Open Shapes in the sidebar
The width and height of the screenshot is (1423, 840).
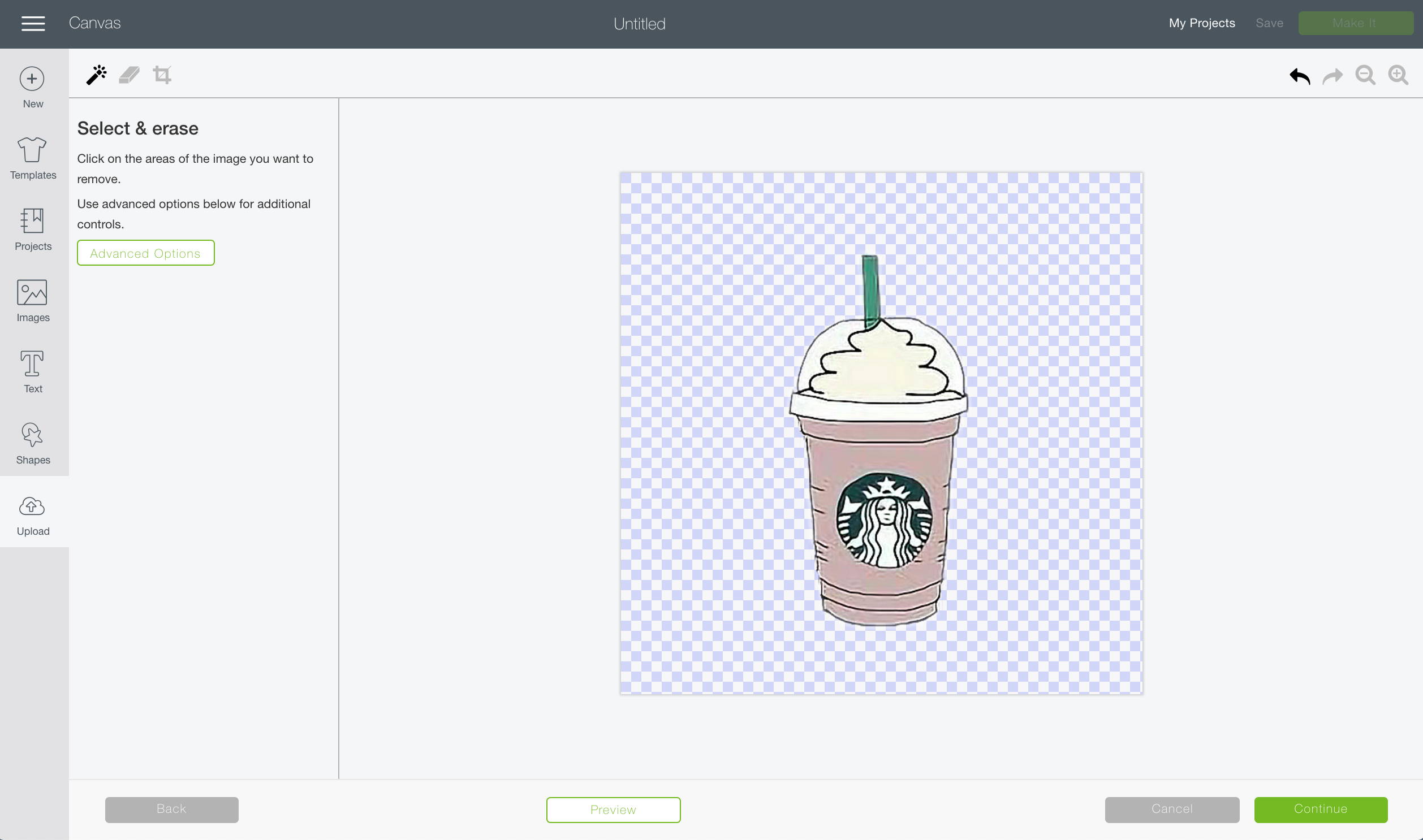[33, 444]
